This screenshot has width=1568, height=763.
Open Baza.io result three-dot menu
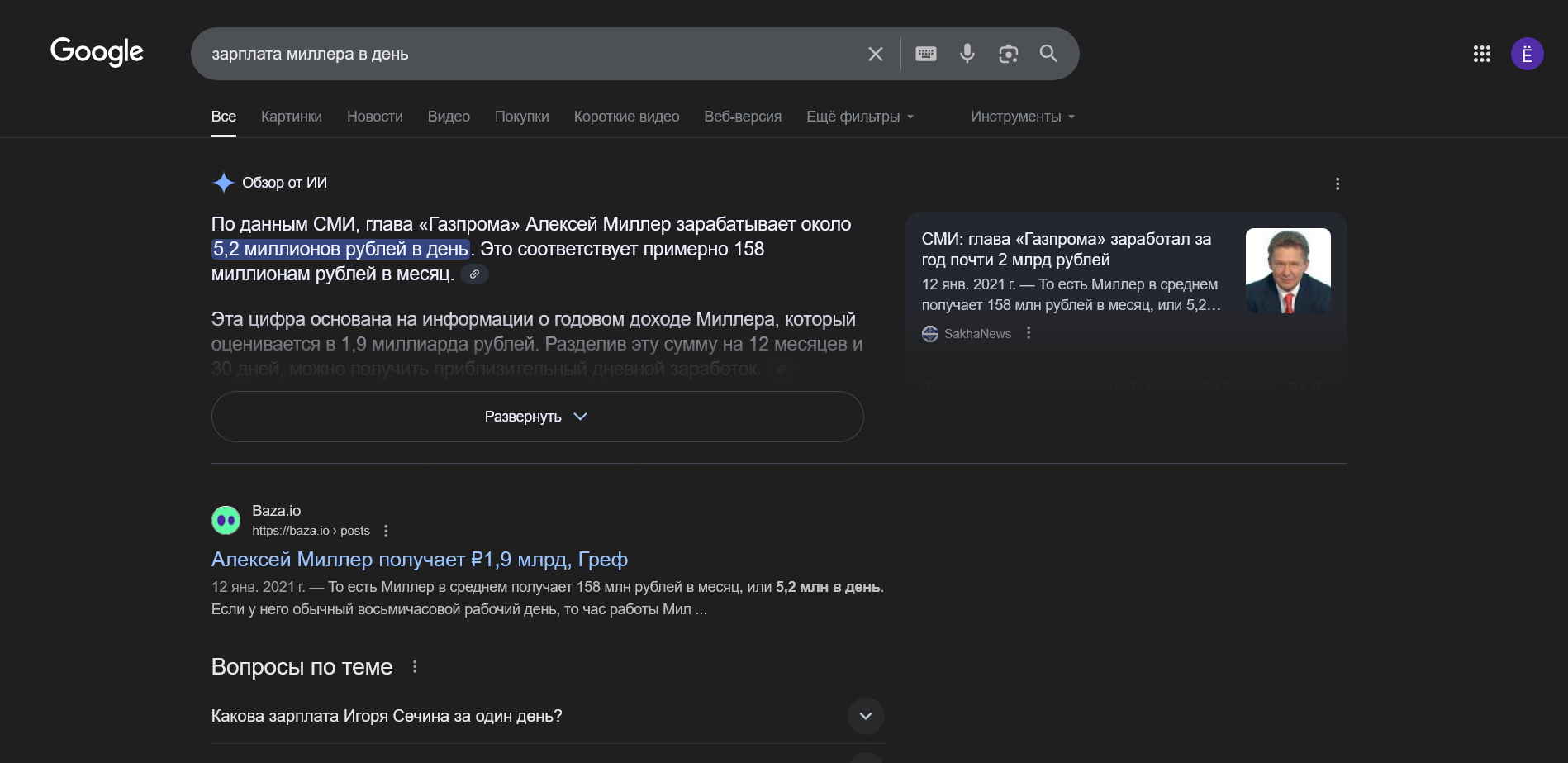click(x=386, y=531)
